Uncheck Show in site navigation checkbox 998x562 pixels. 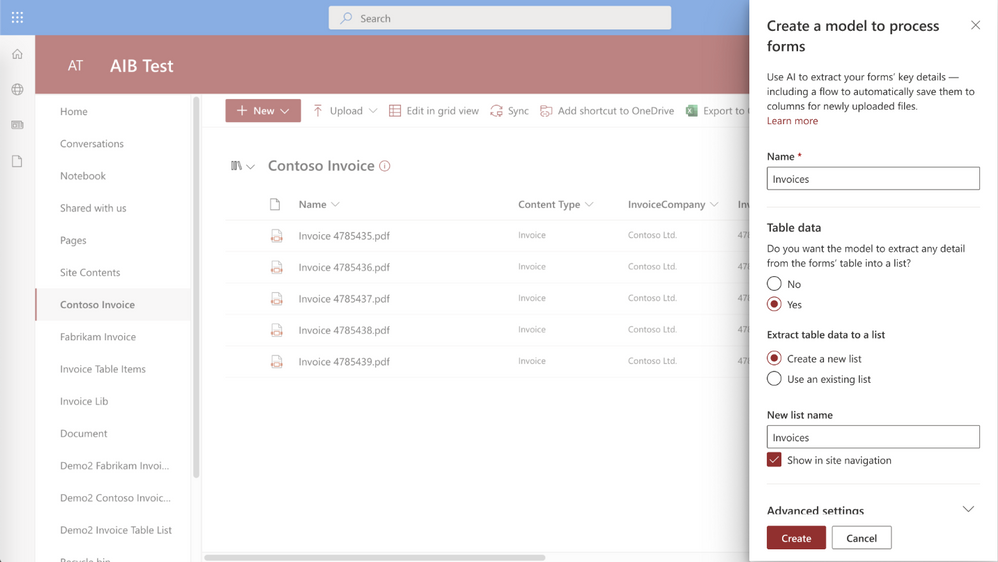774,460
